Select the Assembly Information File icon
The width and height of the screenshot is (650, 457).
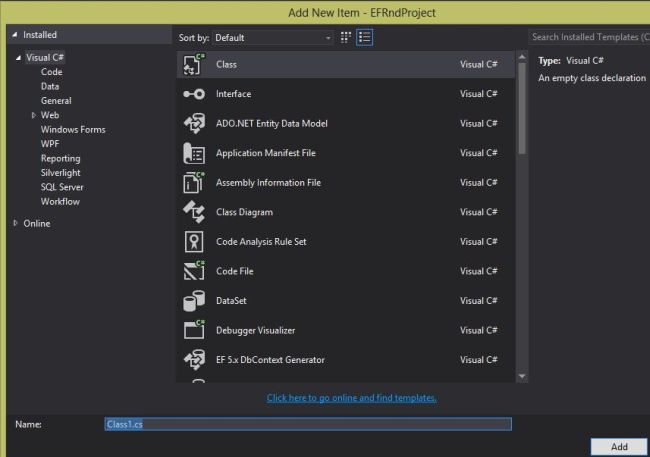(x=194, y=182)
